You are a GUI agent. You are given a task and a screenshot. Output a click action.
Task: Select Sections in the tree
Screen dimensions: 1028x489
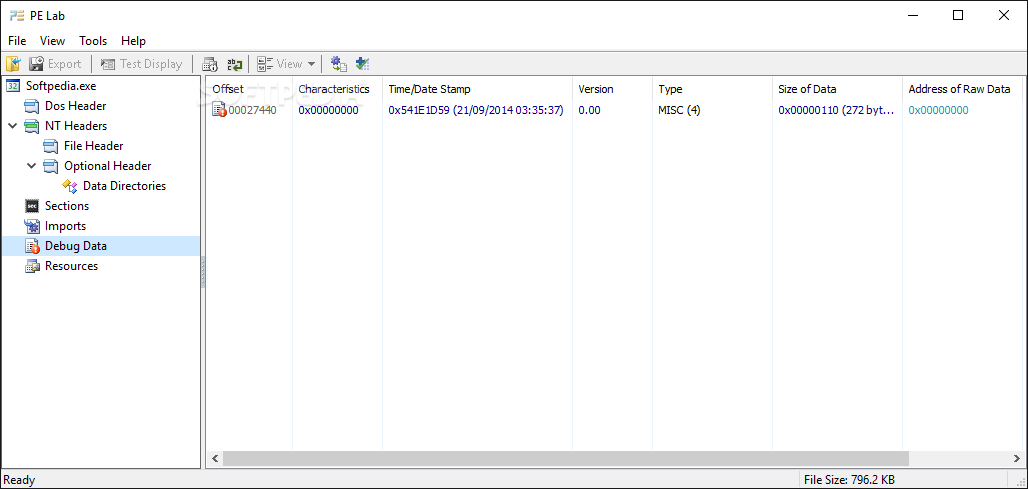point(67,206)
